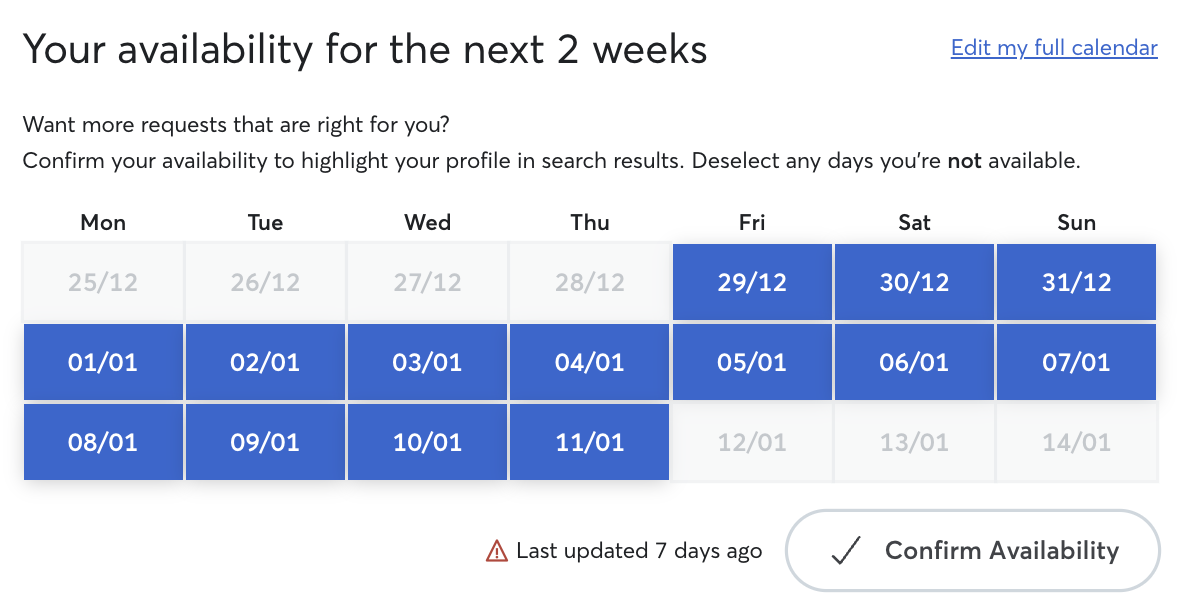This screenshot has width=1178, height=608.
Task: Toggle off the 31/12 Sunday date
Action: click(1077, 282)
